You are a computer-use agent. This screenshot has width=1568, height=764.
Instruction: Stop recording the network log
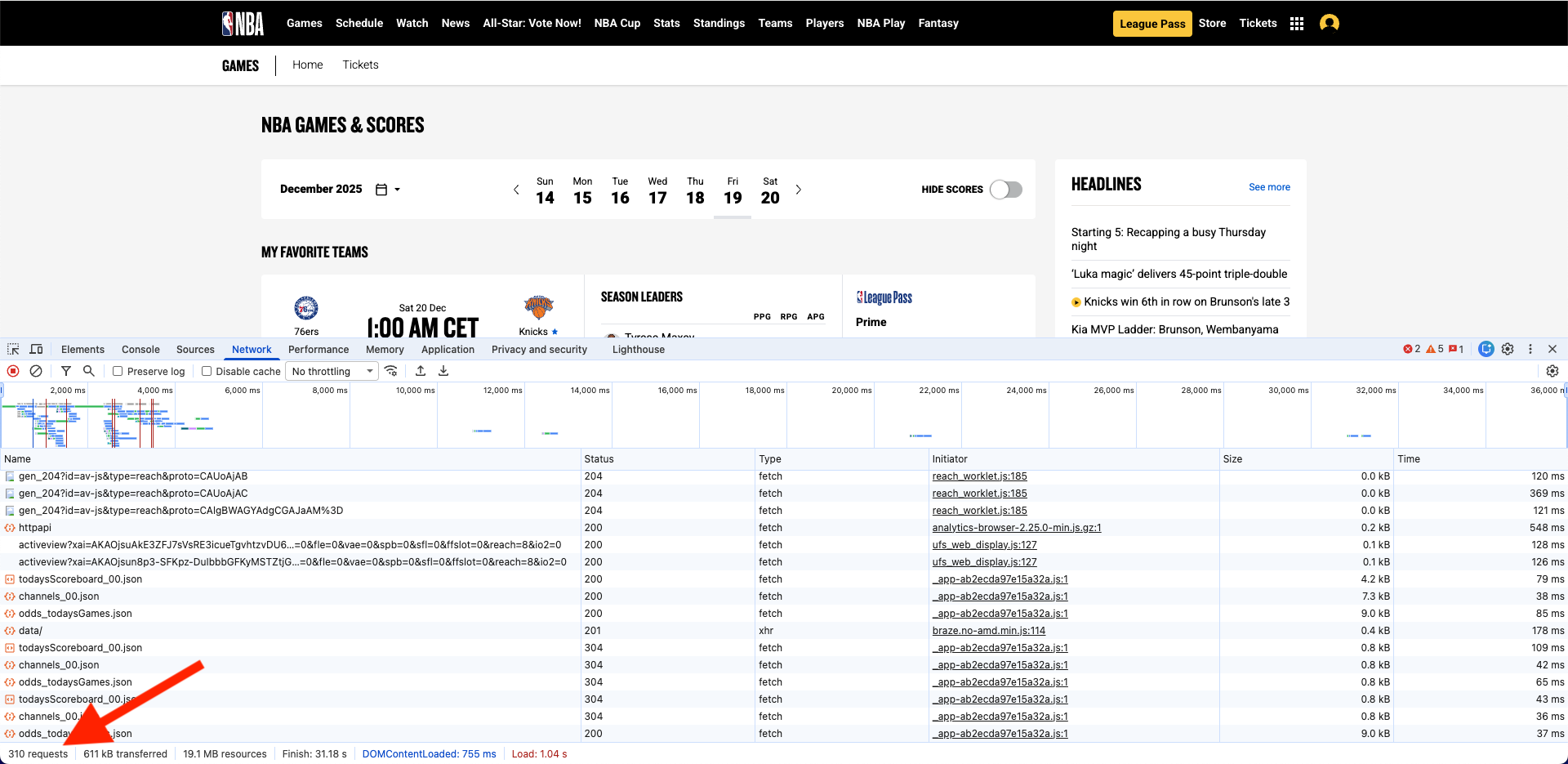(x=13, y=371)
